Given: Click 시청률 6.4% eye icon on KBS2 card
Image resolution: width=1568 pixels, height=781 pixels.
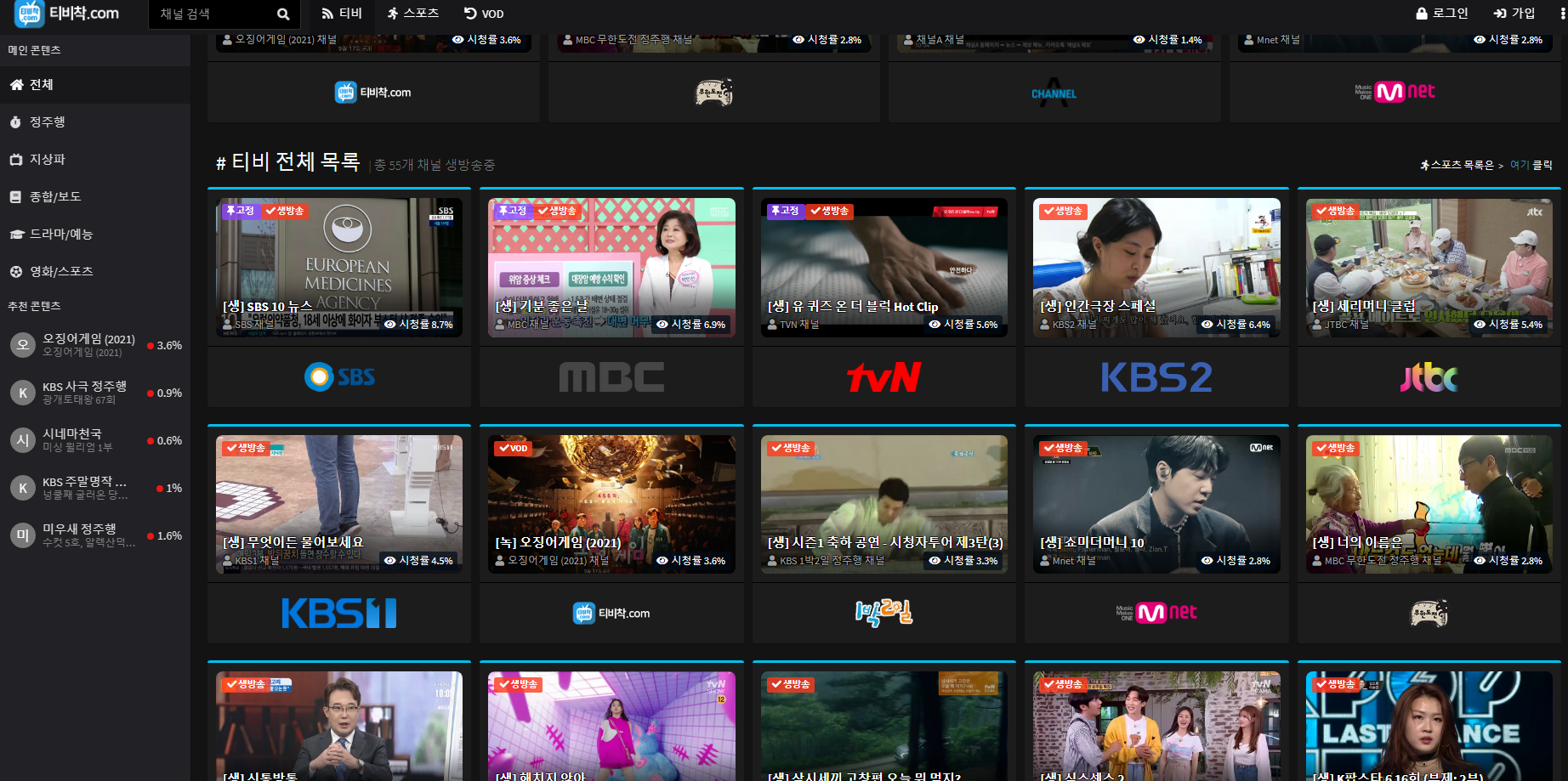Looking at the screenshot, I should coord(1207,324).
